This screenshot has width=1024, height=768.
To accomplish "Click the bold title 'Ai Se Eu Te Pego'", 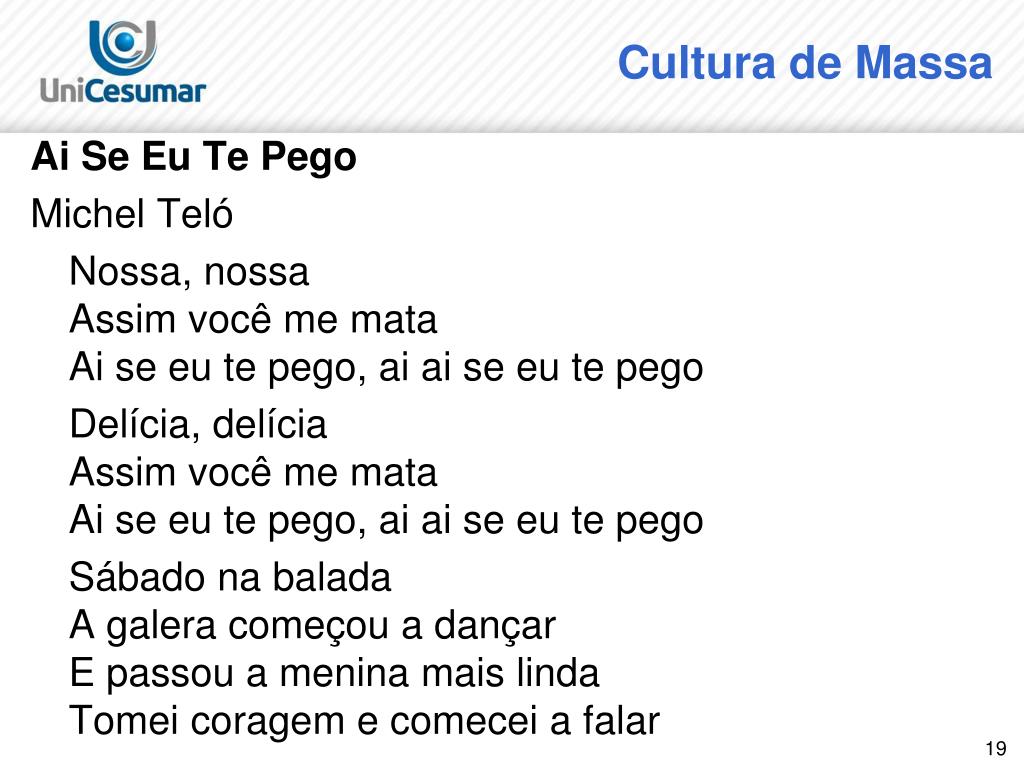I will coord(194,158).
